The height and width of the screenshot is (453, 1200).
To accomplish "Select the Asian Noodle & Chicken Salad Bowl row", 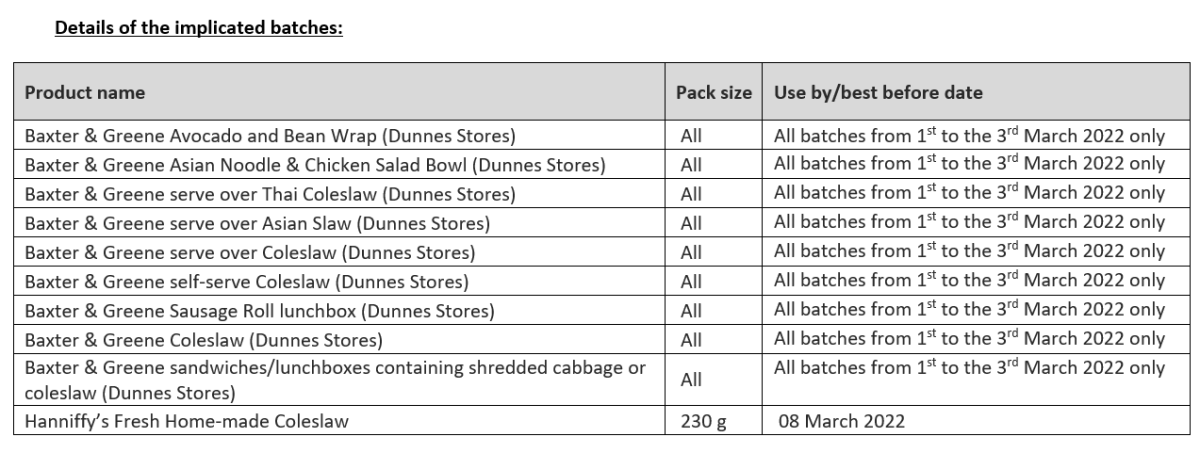I will click(315, 164).
